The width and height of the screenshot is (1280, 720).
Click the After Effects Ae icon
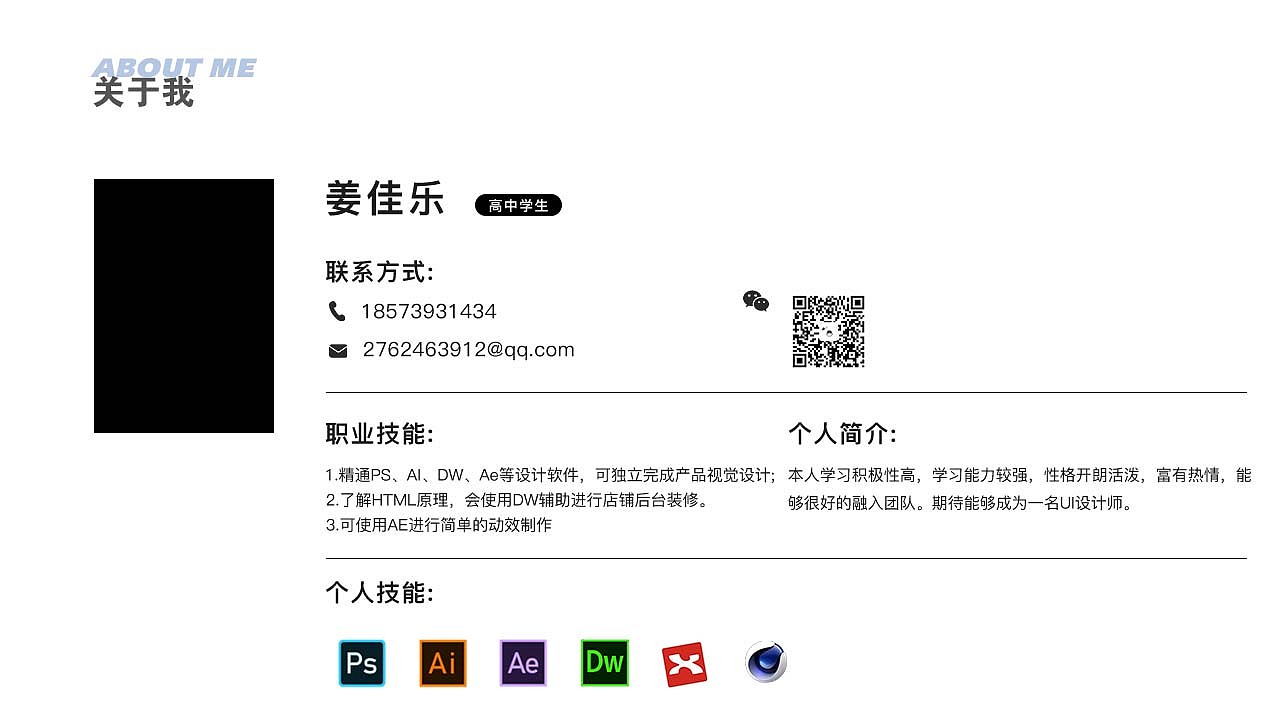[523, 663]
